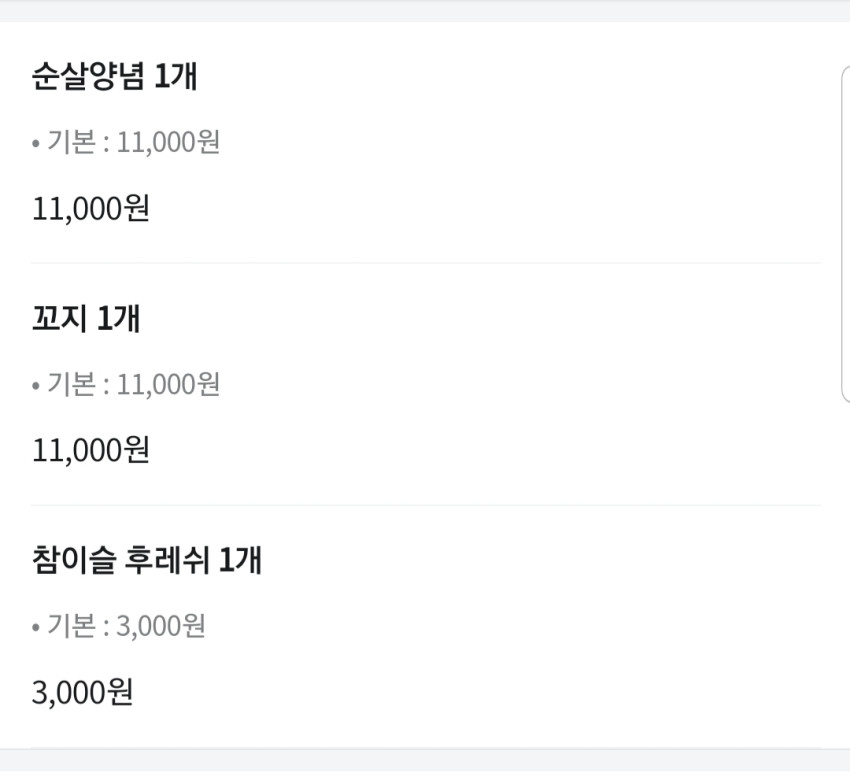This screenshot has width=850, height=784.
Task: Click the divider line below 순살양념 price
Action: pyautogui.click(x=426, y=263)
